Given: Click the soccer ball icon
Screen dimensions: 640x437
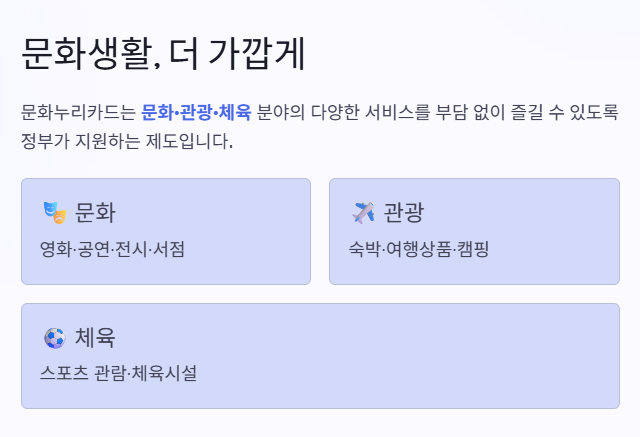Looking at the screenshot, I should tap(55, 338).
